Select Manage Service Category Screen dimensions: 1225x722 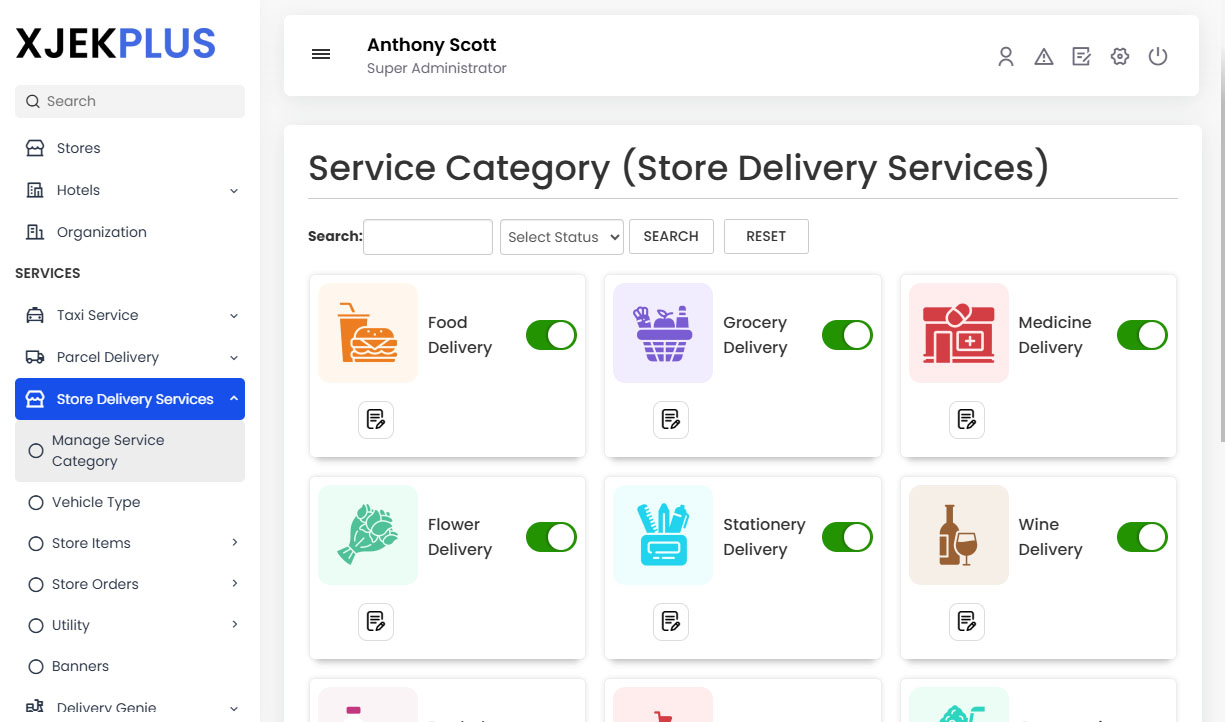[x=107, y=450]
